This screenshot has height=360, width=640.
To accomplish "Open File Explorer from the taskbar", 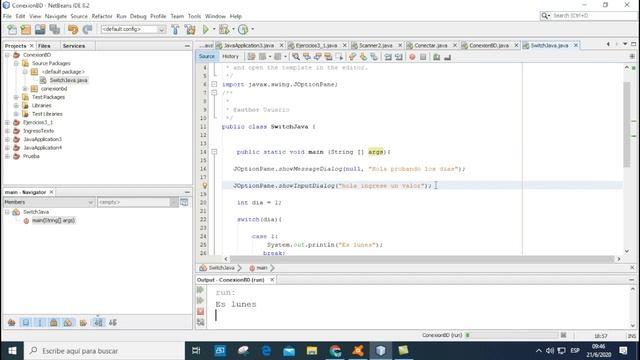I will (312, 351).
